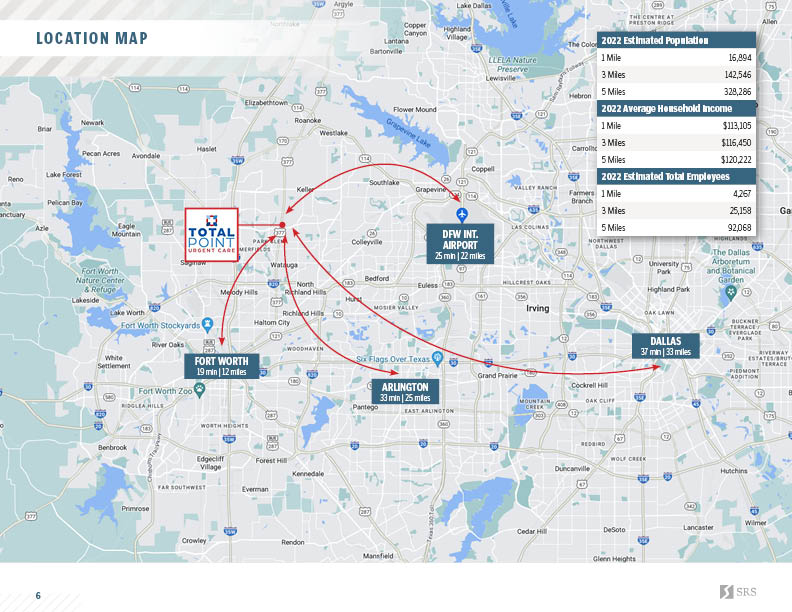Click the Roanoke label
This screenshot has width=792, height=612.
(308, 120)
